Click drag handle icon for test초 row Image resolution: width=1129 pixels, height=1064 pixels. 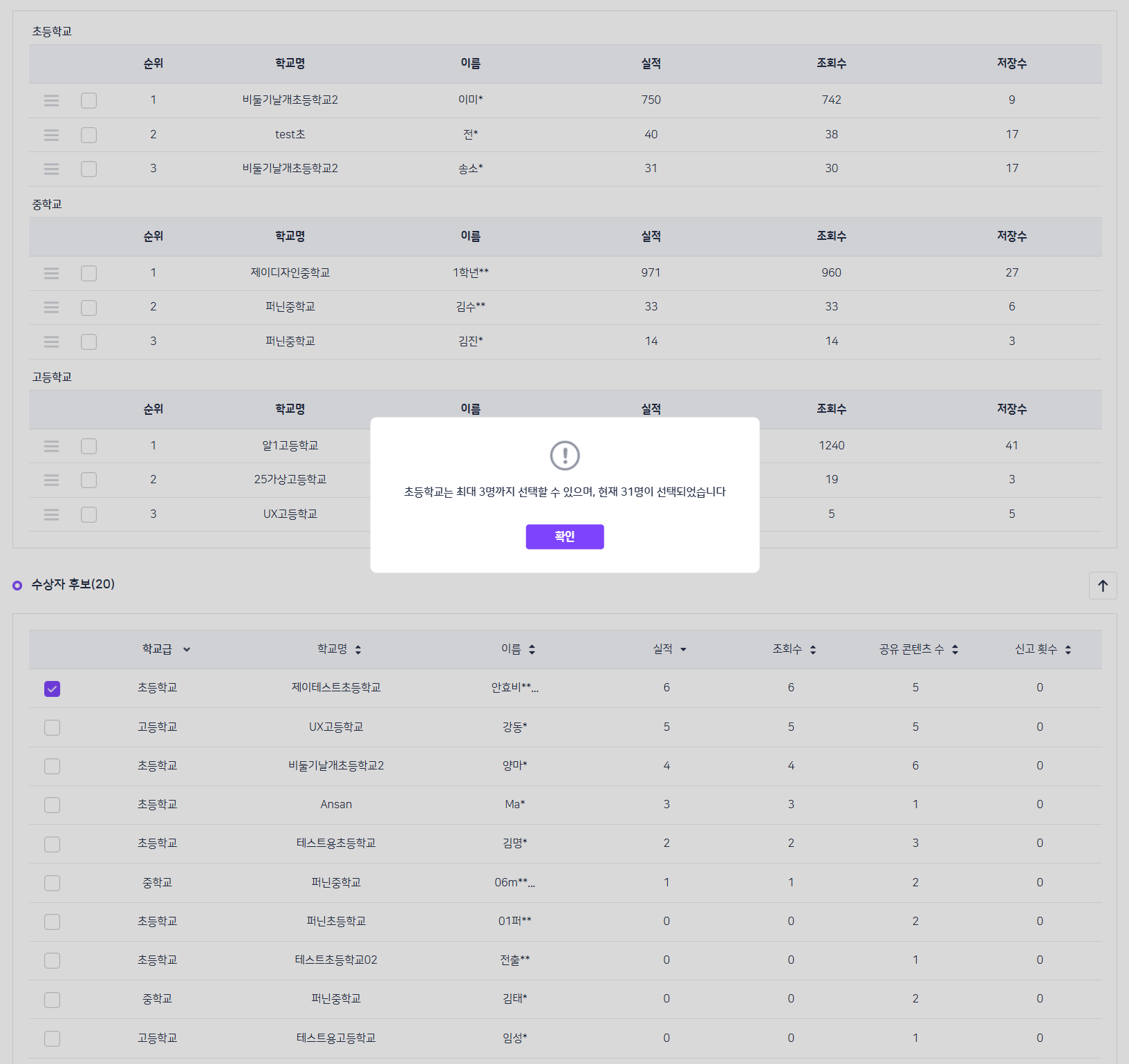point(51,135)
